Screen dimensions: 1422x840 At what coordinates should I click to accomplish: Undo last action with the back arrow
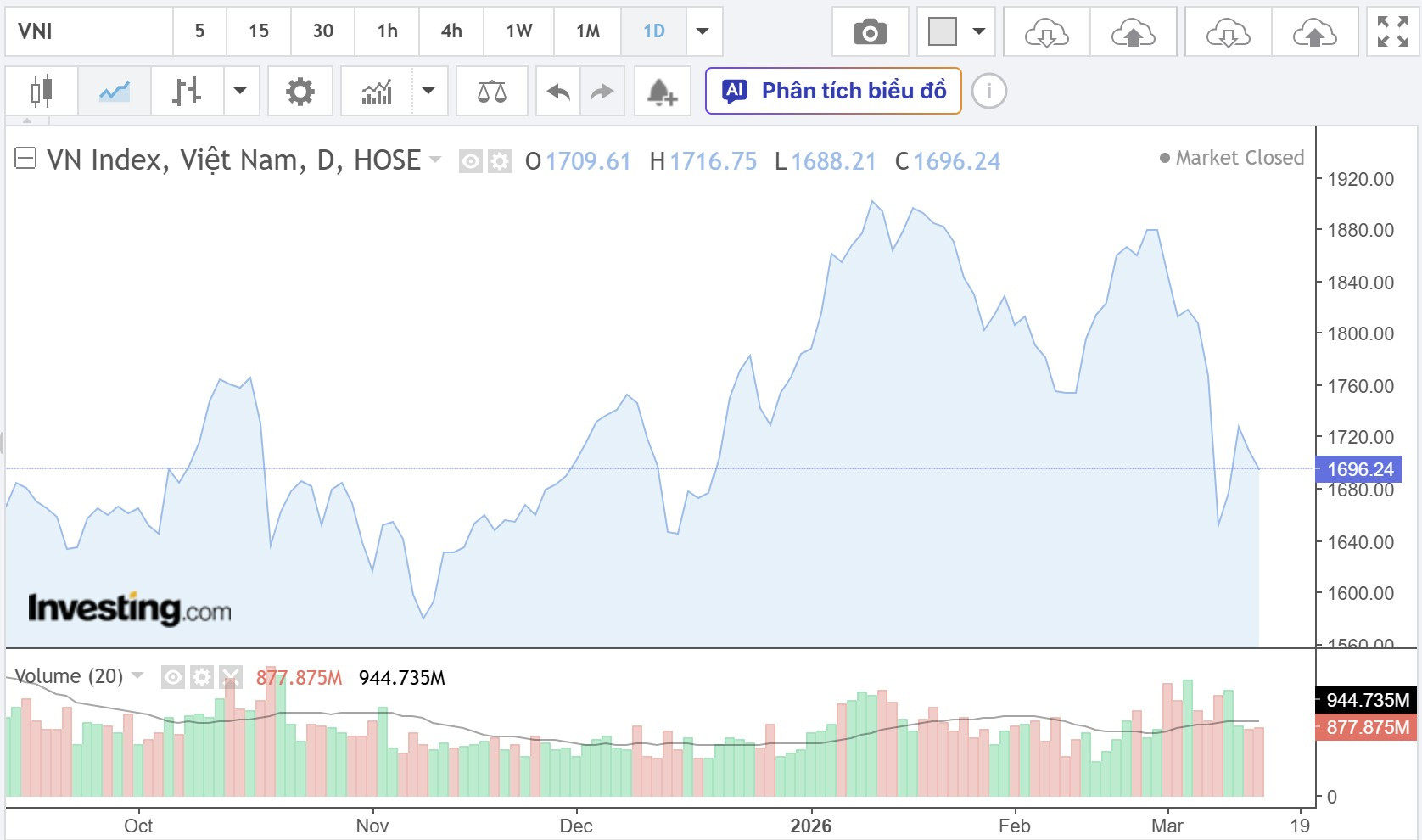pyautogui.click(x=558, y=91)
